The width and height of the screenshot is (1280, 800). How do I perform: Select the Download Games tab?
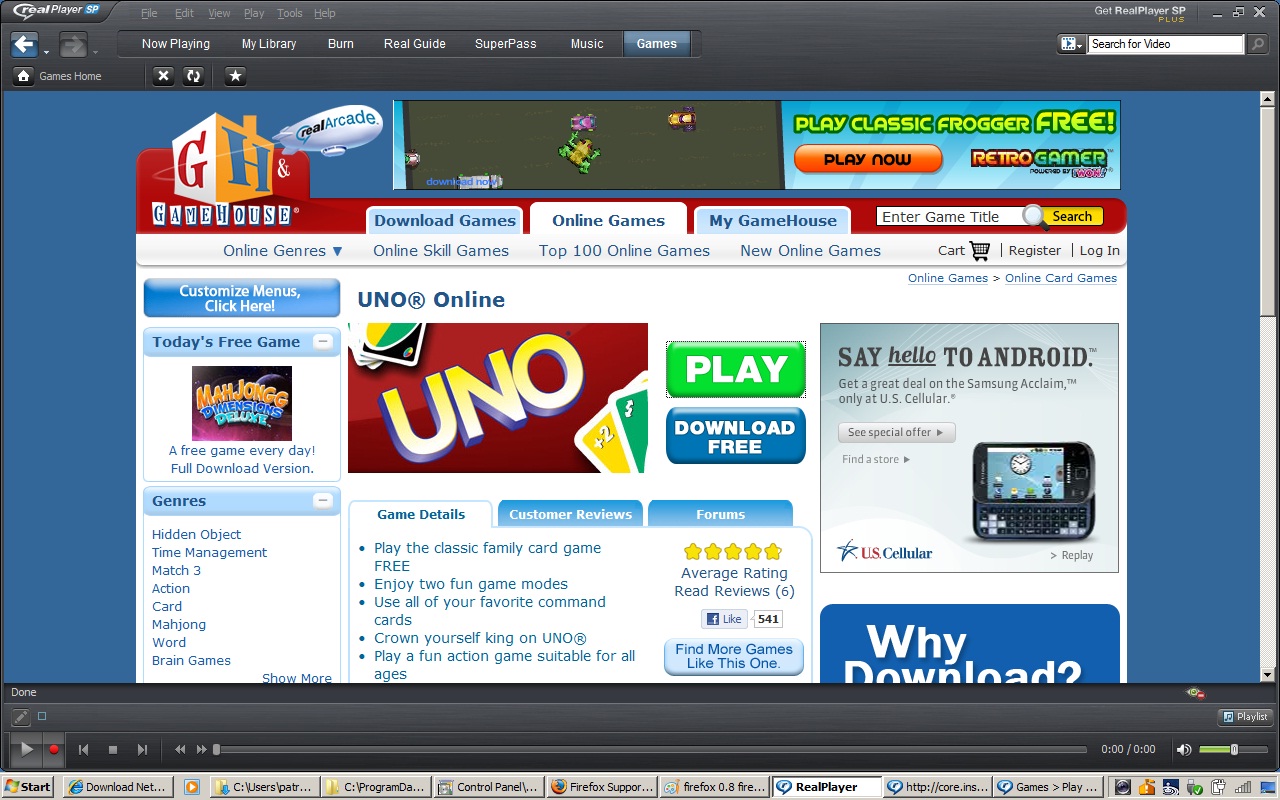coord(445,221)
